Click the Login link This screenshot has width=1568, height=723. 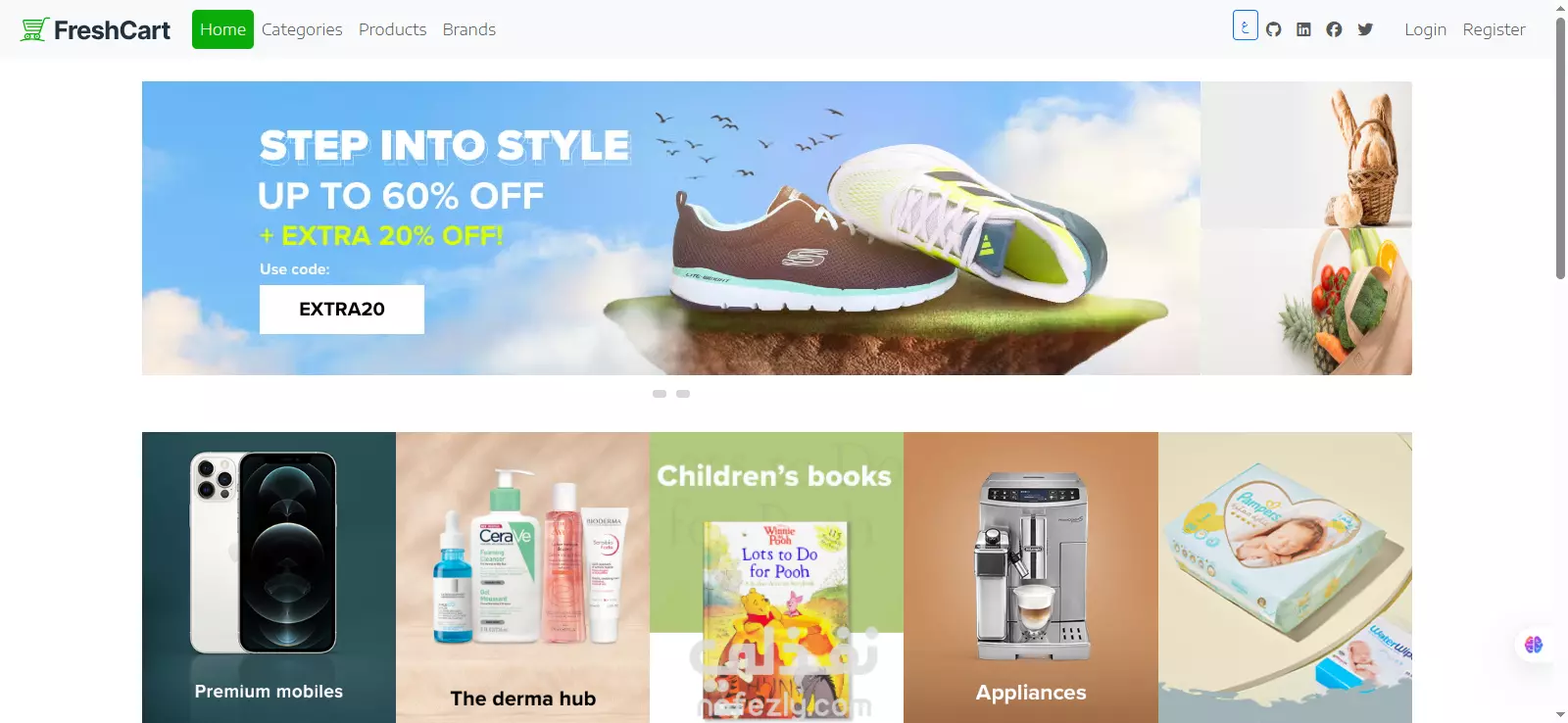(x=1425, y=29)
